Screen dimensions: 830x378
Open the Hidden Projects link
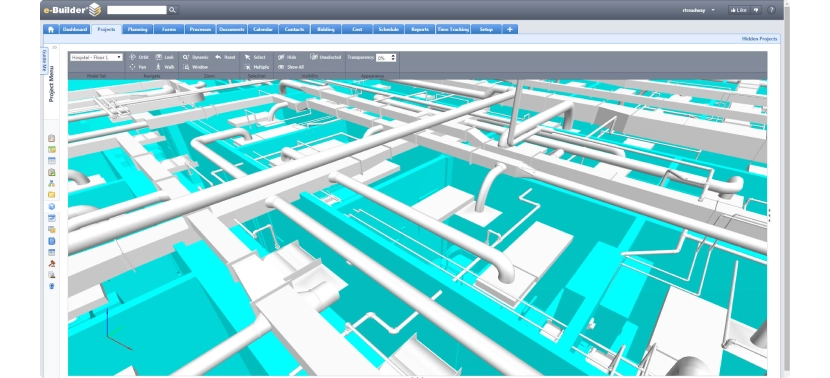click(x=759, y=39)
